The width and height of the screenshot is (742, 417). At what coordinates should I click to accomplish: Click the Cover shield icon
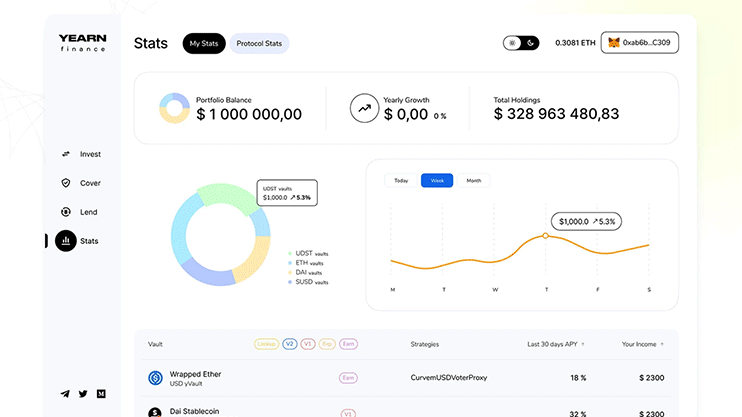[66, 183]
